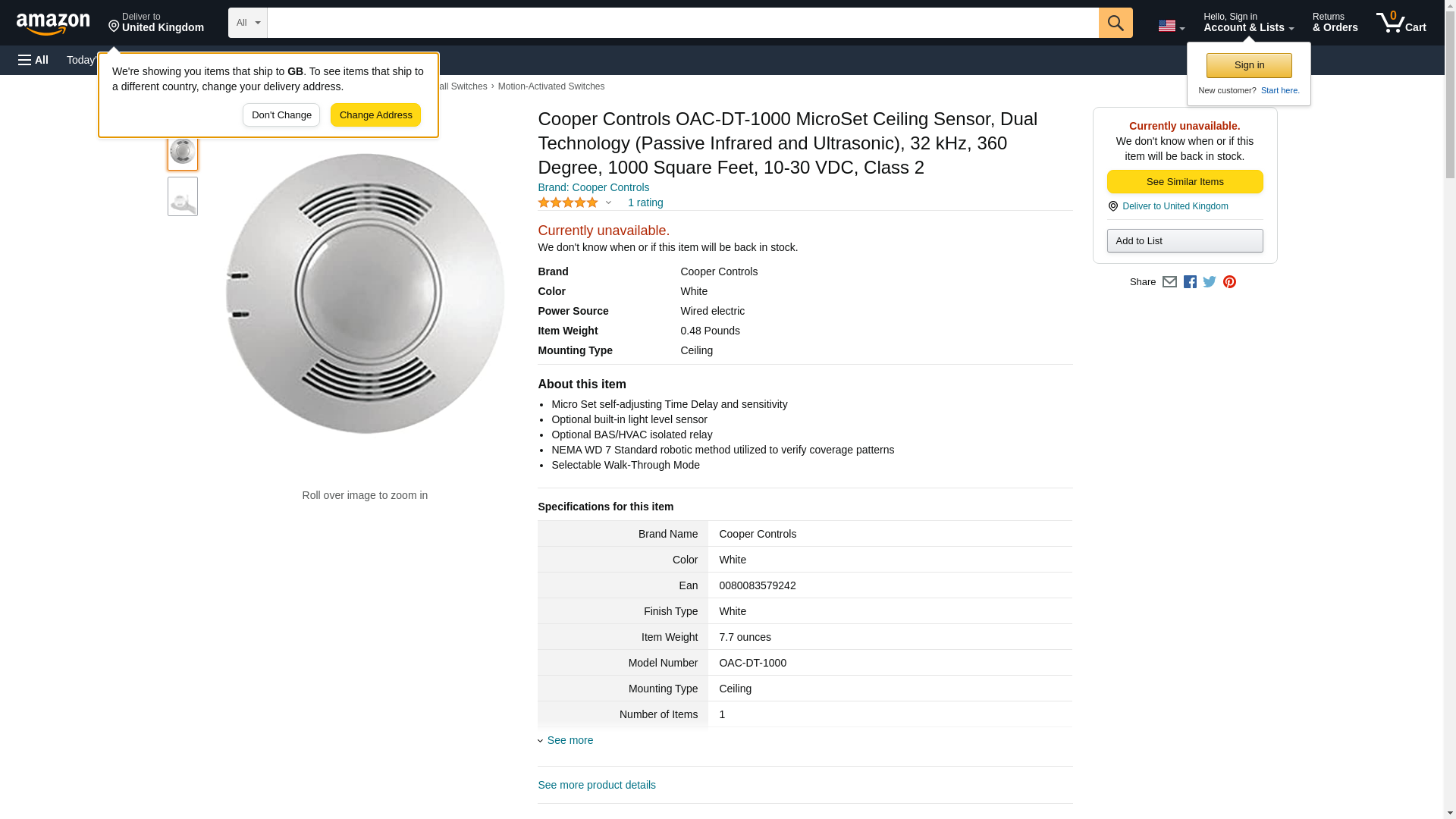Screen dimensions: 1456x819
Task: Open the shopping cart
Action: (x=1401, y=23)
